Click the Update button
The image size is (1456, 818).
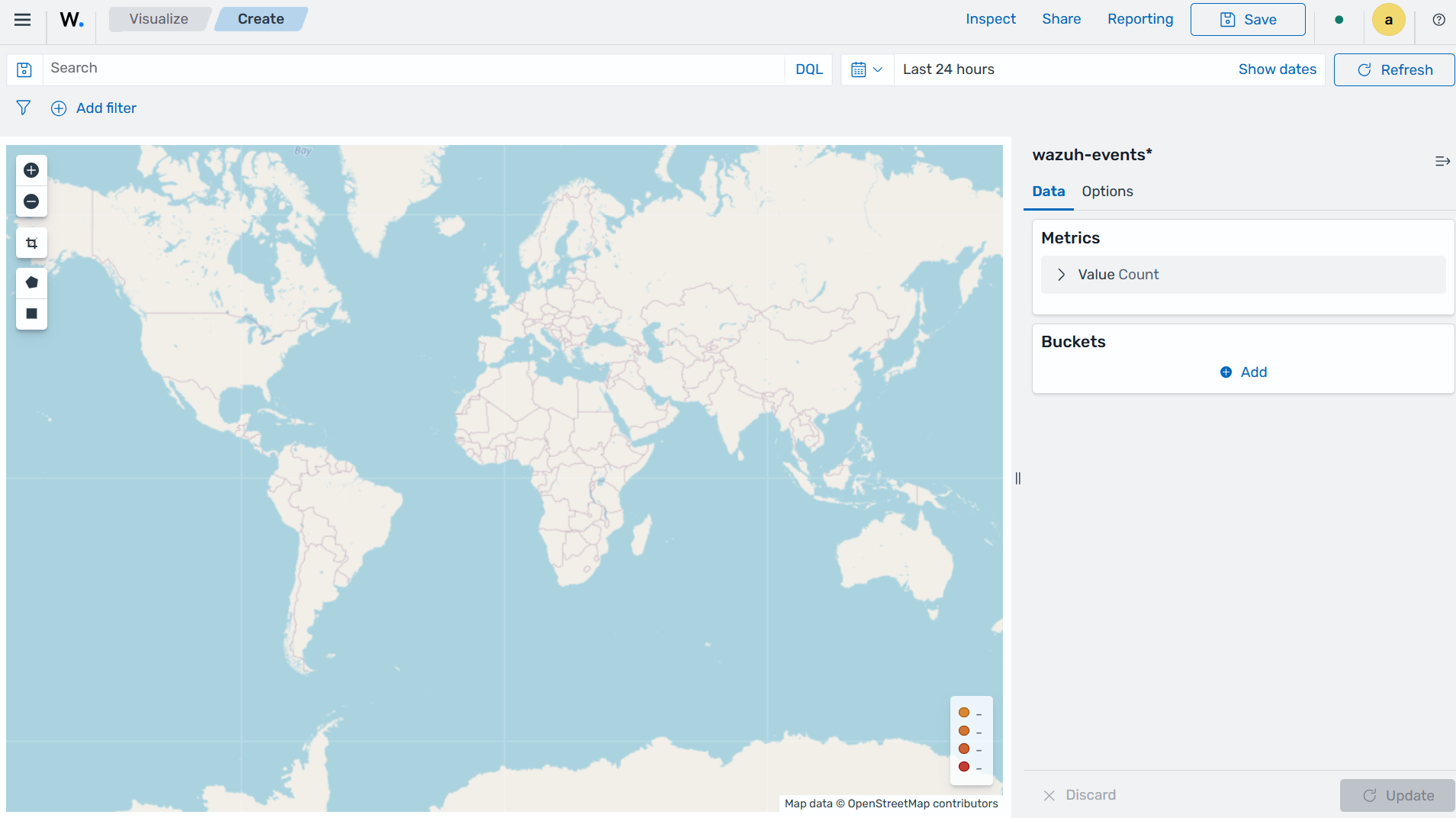[1397, 795]
